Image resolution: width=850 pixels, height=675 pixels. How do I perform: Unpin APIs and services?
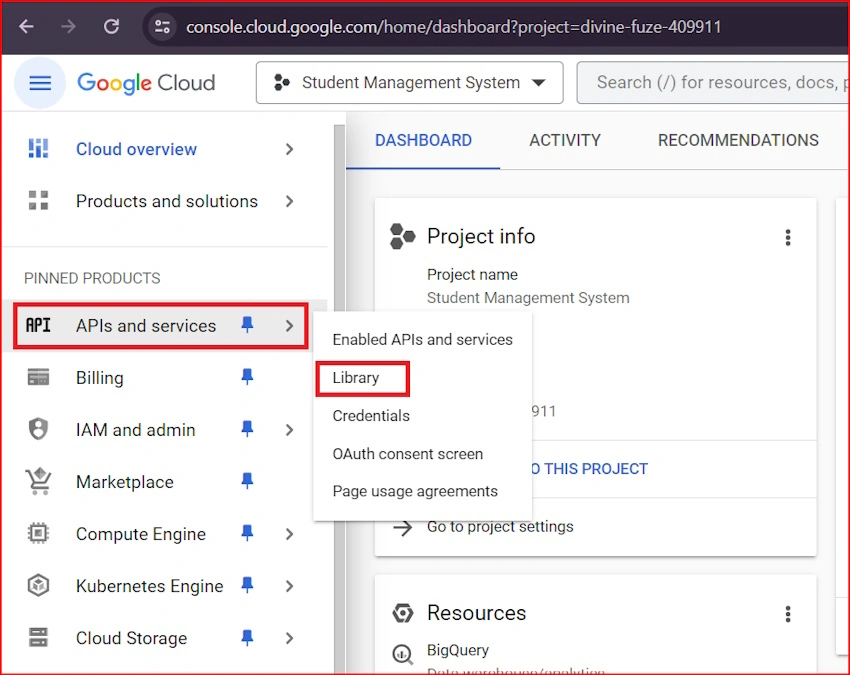(x=247, y=325)
